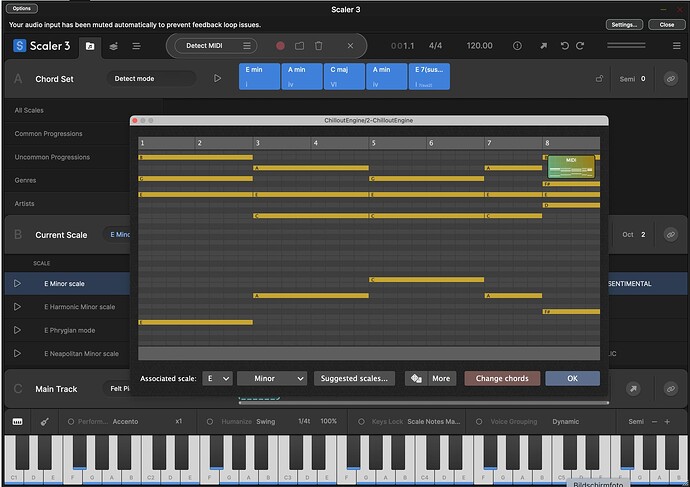Play the E Harmonic Minor scale
The height and width of the screenshot is (487, 690).
17,307
